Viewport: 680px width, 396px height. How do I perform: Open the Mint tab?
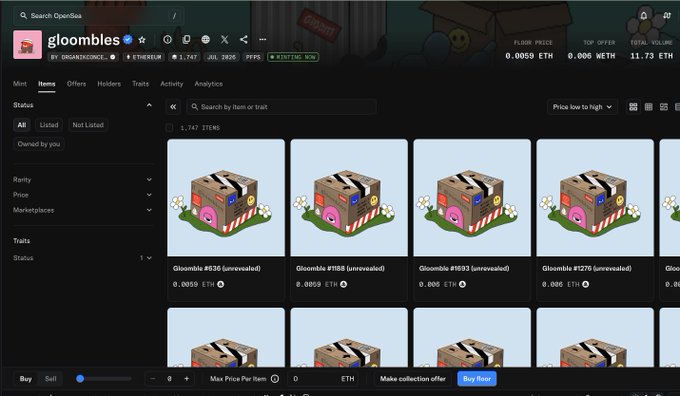point(20,84)
